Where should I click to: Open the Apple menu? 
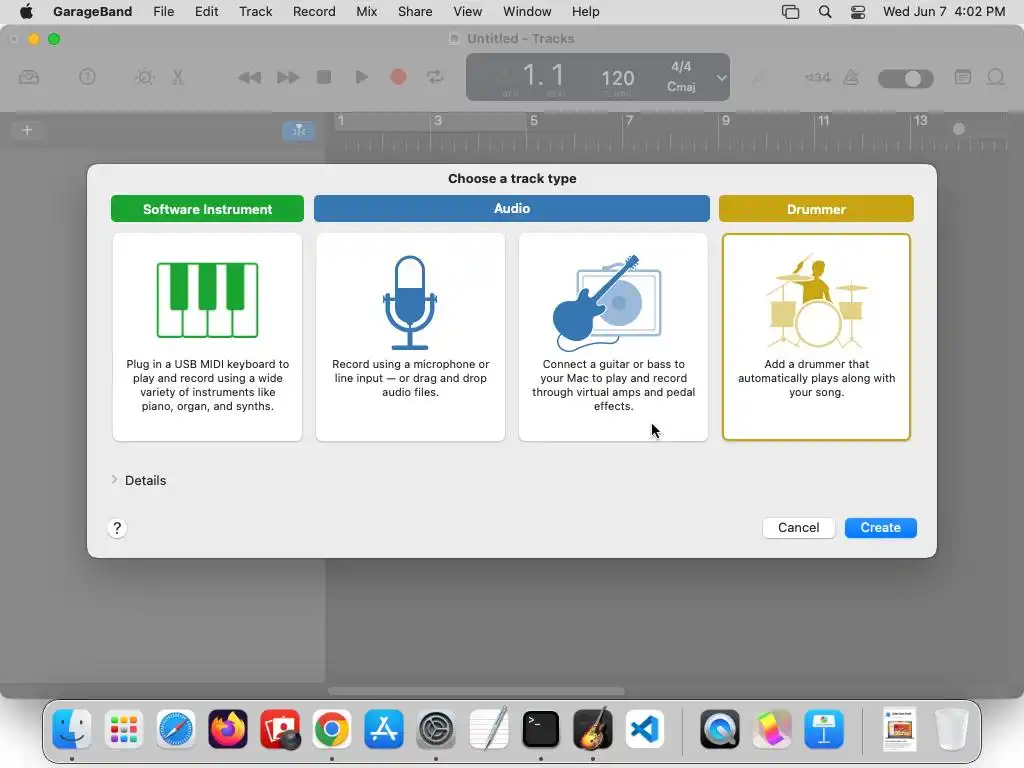click(26, 11)
